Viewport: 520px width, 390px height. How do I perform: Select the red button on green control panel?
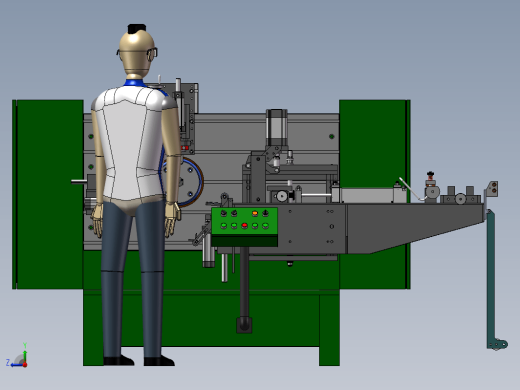pyautogui.click(x=244, y=226)
